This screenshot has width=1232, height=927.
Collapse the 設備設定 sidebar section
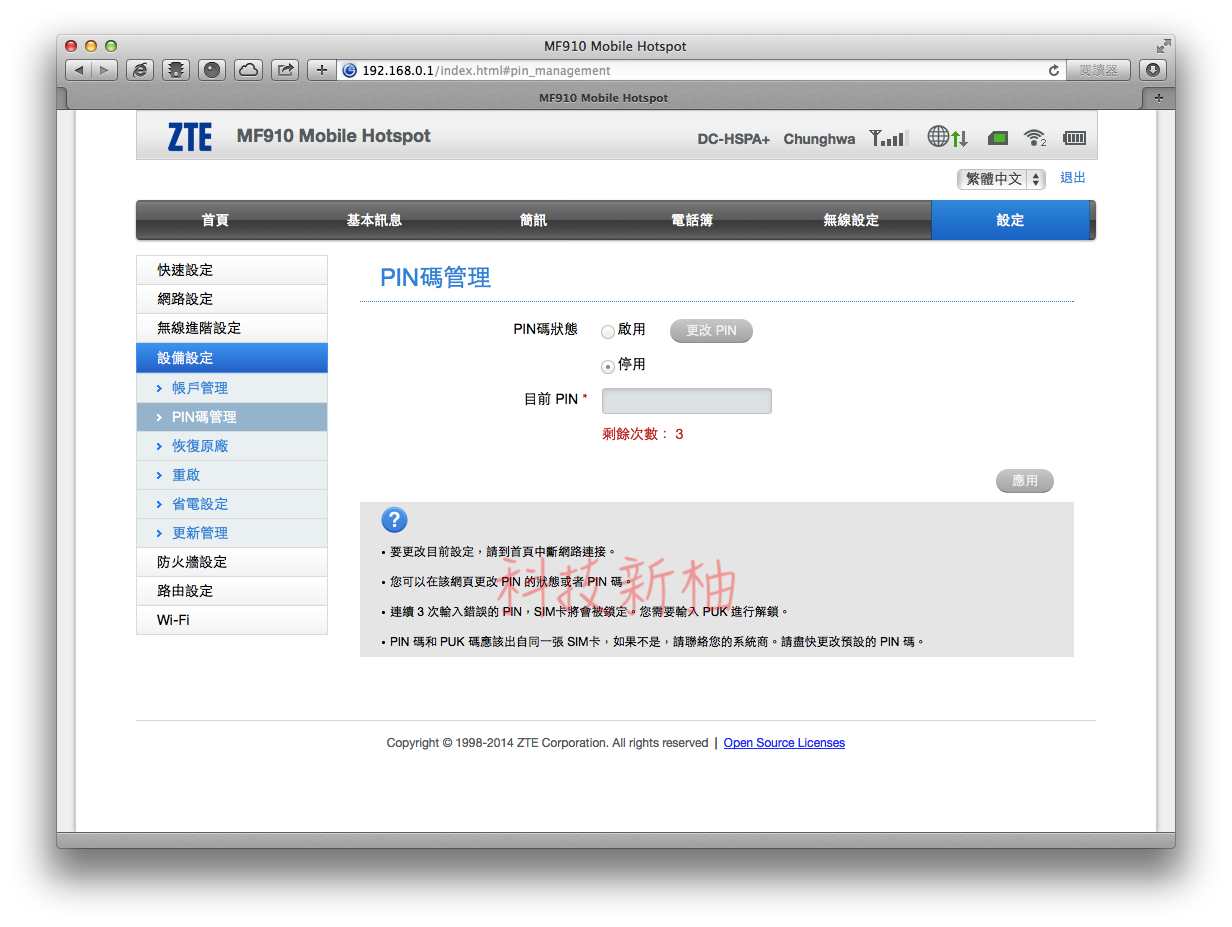232,358
